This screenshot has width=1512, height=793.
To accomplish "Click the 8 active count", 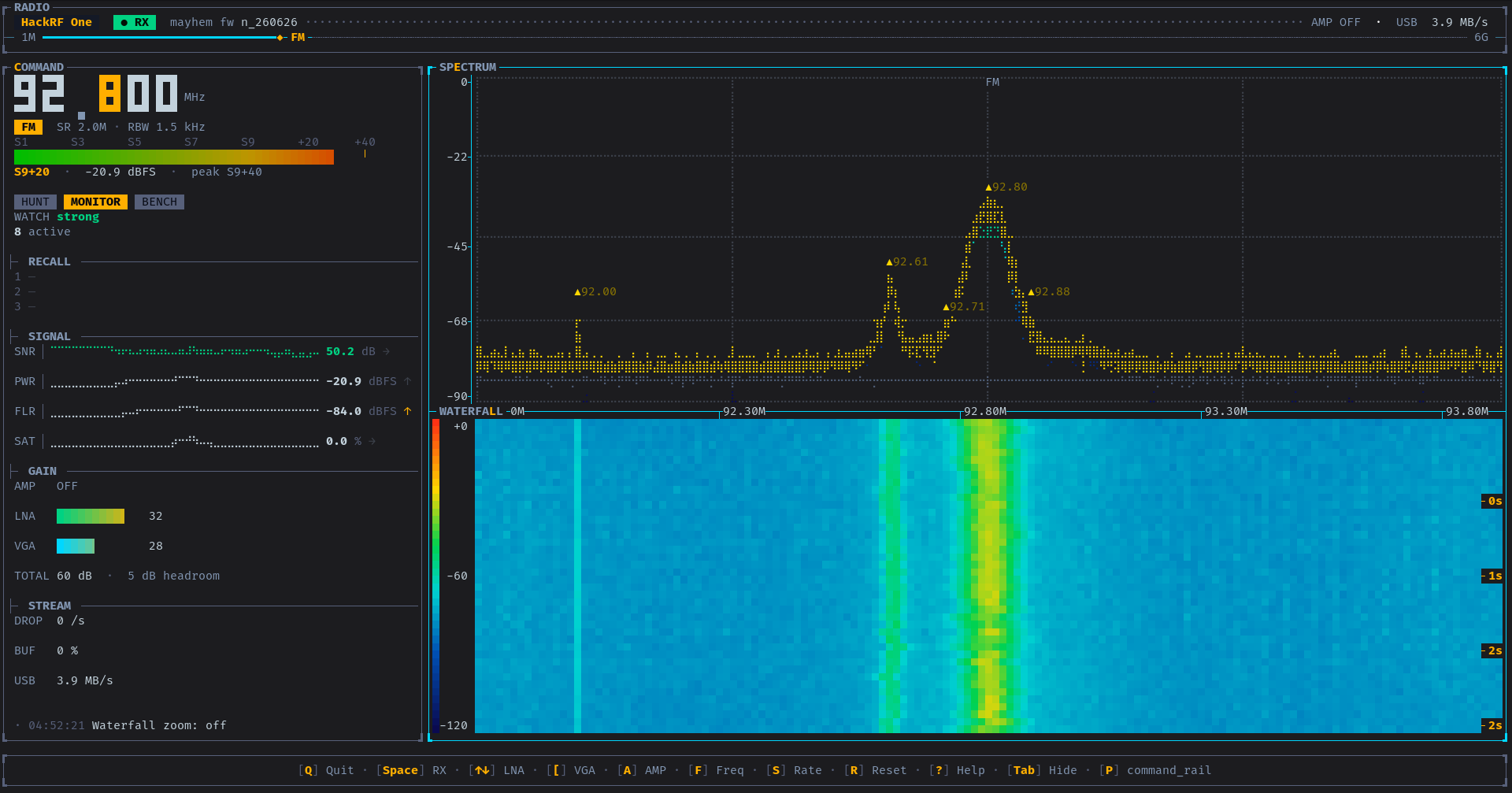I will pyautogui.click(x=43, y=232).
